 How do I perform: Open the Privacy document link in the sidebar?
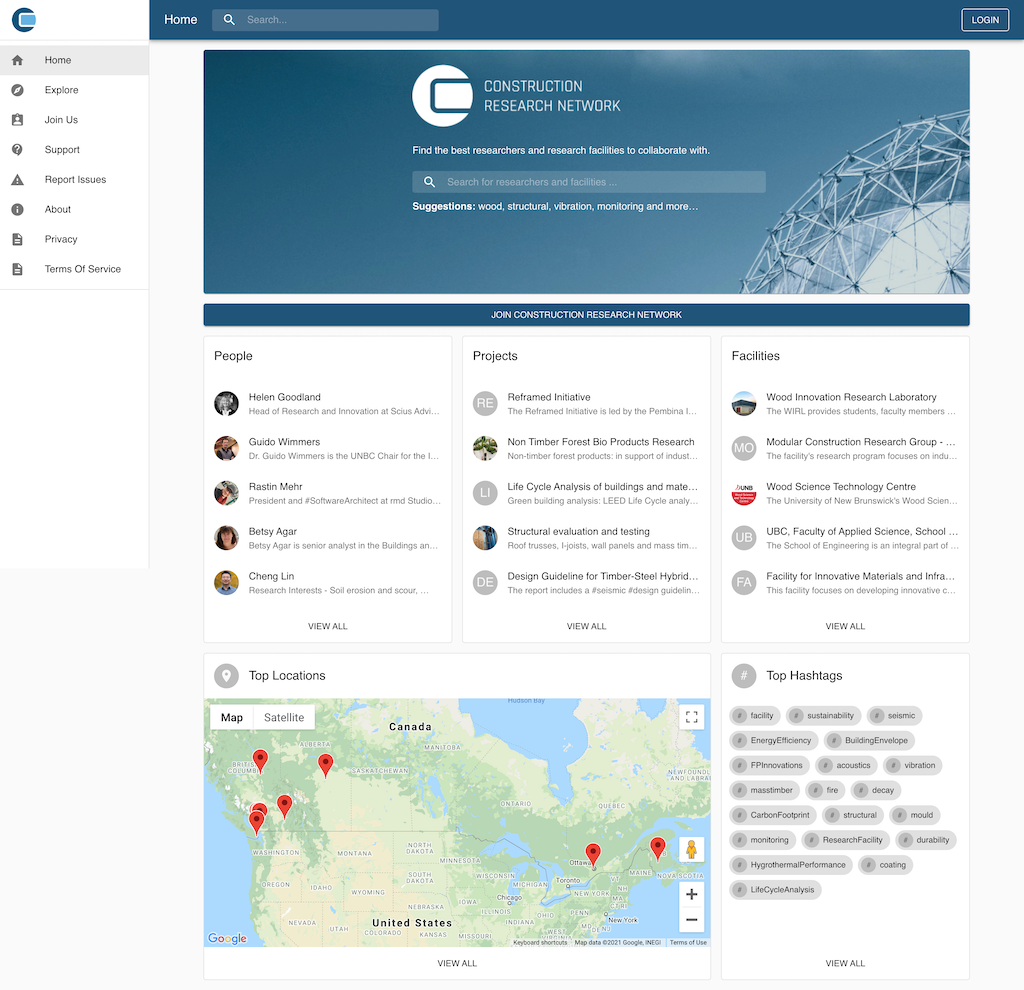click(x=74, y=239)
